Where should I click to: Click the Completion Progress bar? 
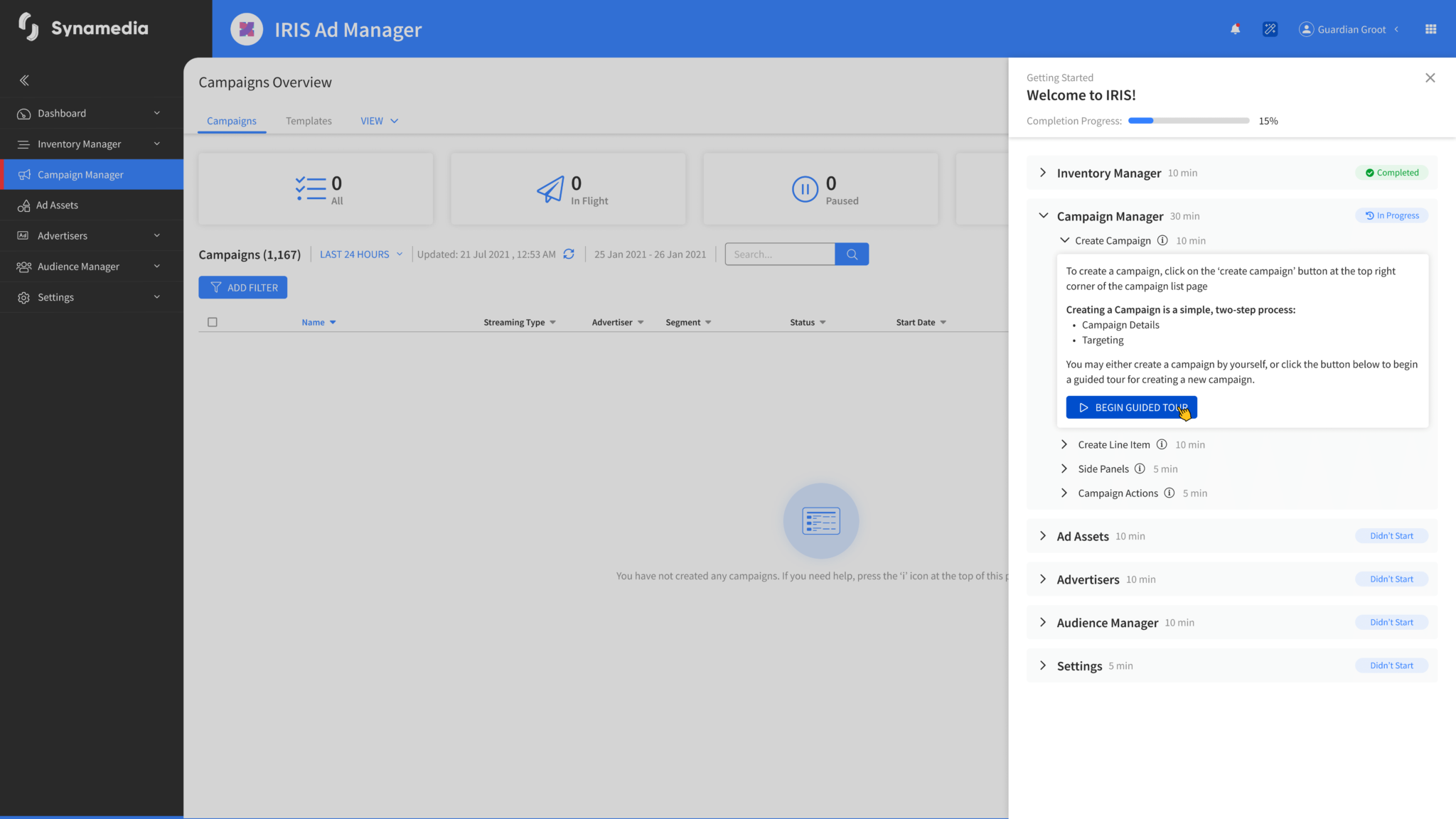coord(1188,121)
